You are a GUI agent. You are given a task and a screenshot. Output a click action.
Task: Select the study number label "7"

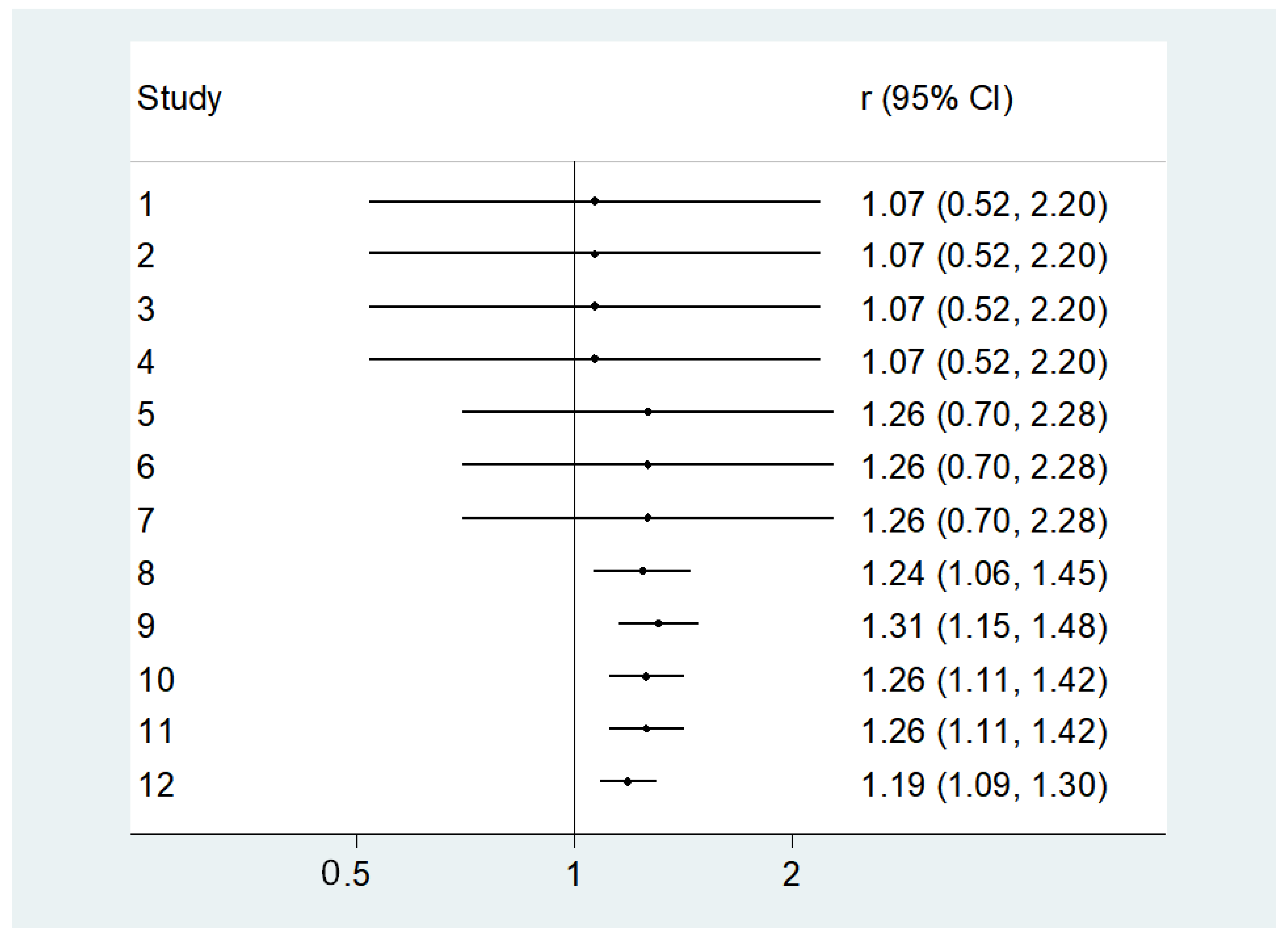(146, 520)
